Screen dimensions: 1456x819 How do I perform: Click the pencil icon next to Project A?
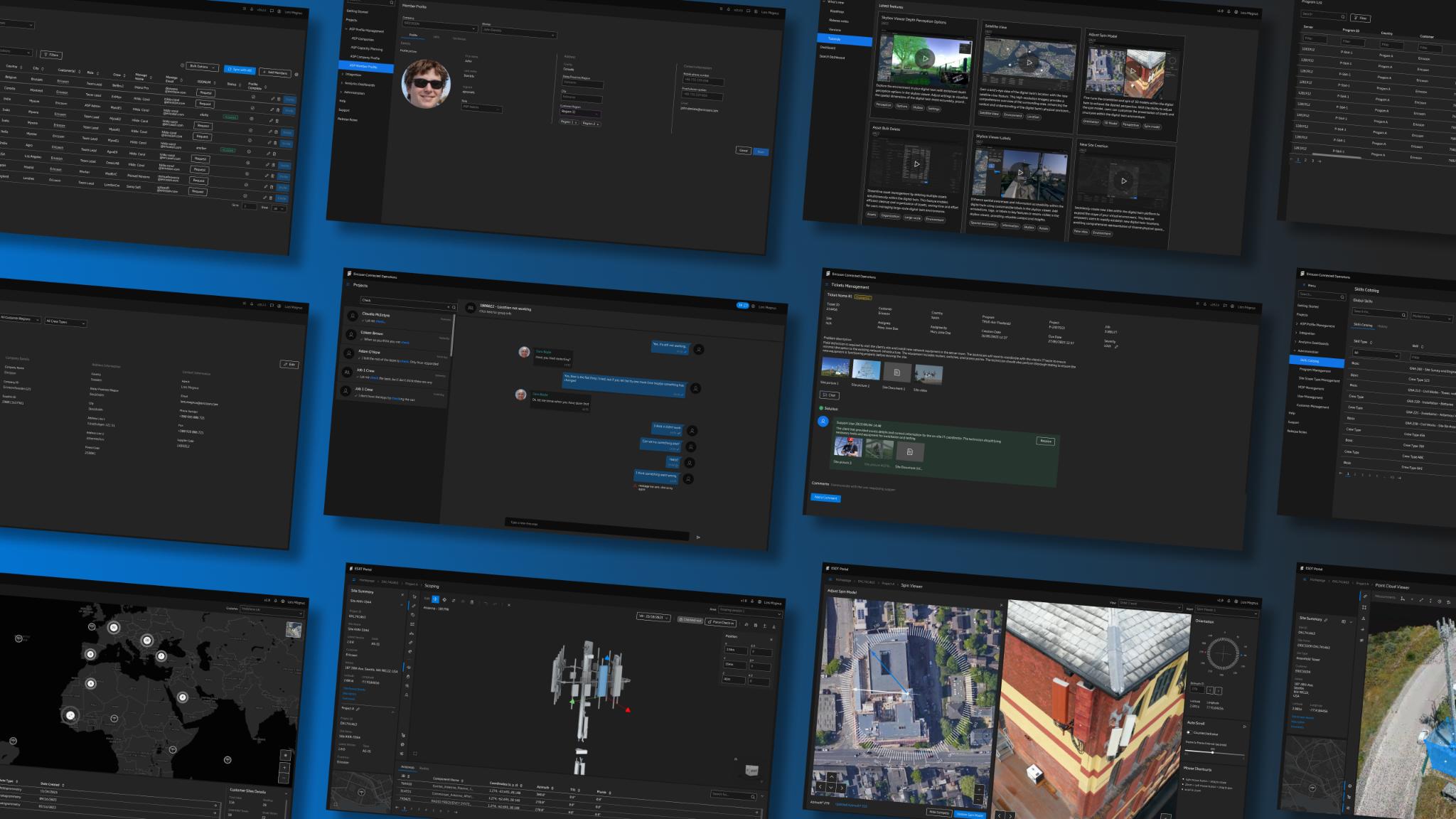pos(358,709)
